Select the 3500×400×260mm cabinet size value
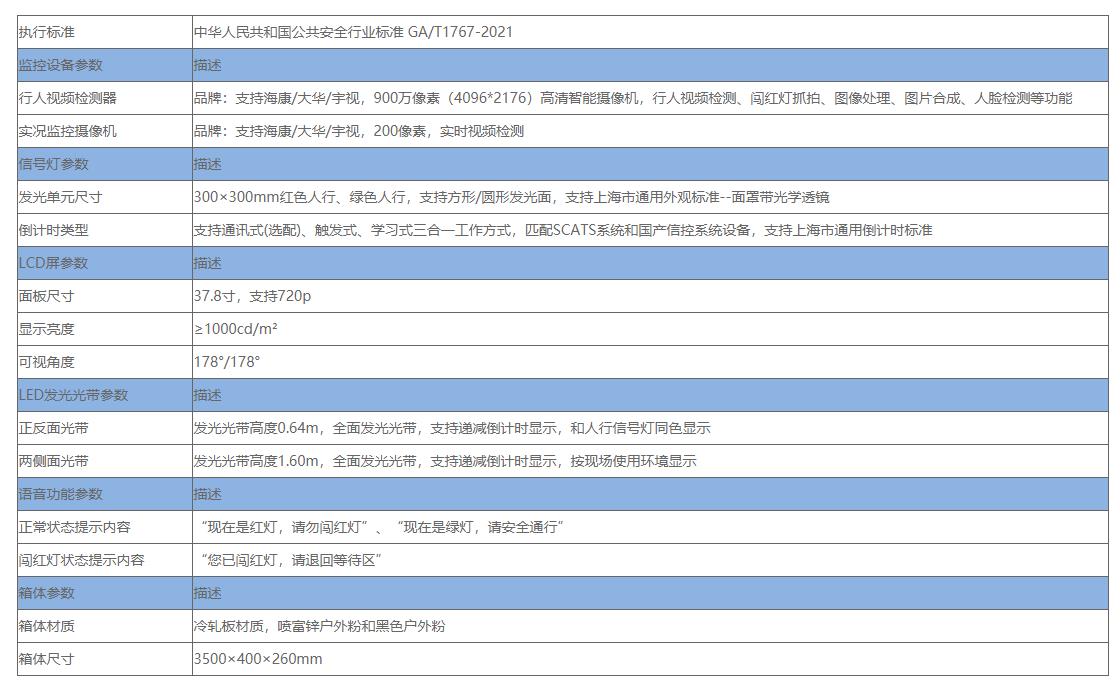 click(x=258, y=659)
